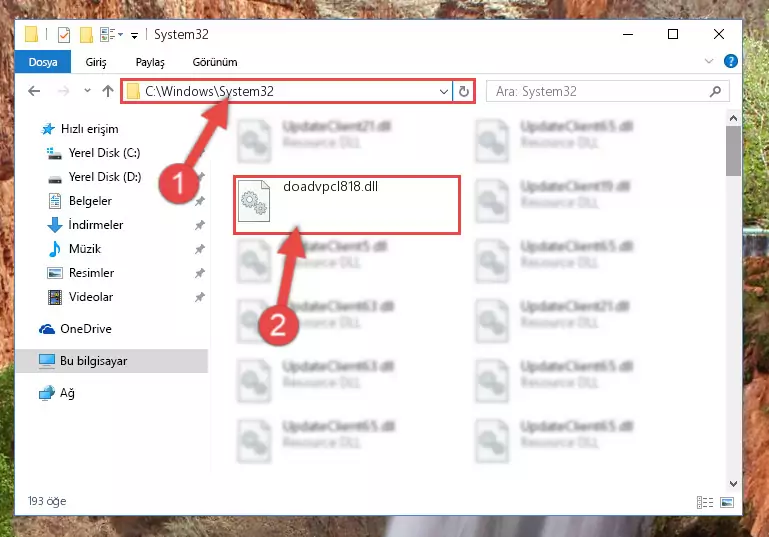Screen dimensions: 769x537
Task: Open recent locations dropdown arrow
Action: click(87, 91)
